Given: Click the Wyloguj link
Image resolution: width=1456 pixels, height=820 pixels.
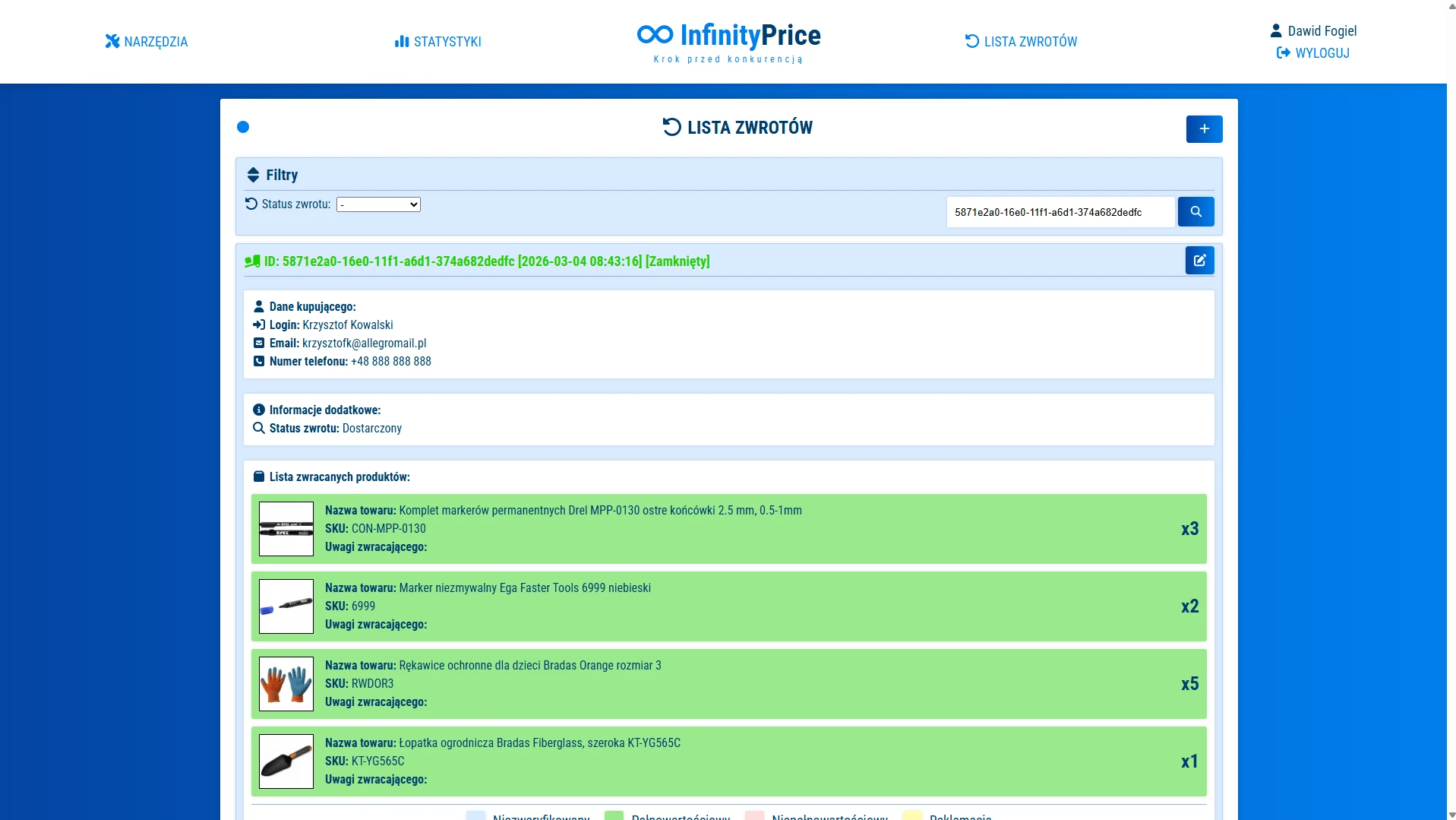Looking at the screenshot, I should [x=1312, y=53].
